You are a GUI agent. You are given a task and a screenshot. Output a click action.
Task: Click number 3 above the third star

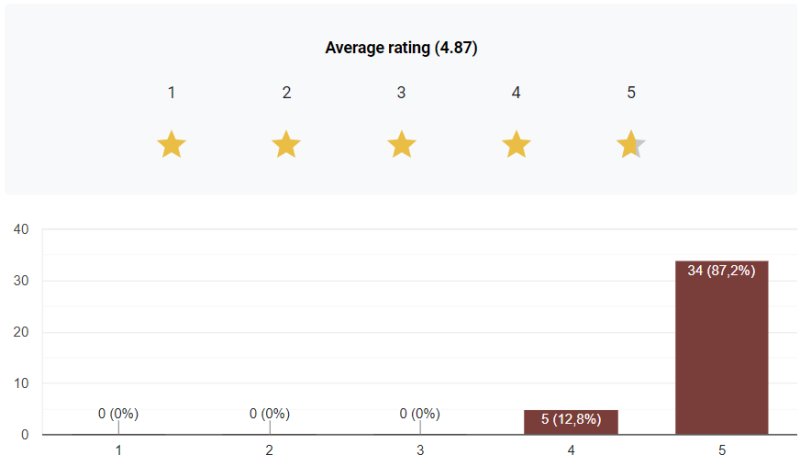401,93
